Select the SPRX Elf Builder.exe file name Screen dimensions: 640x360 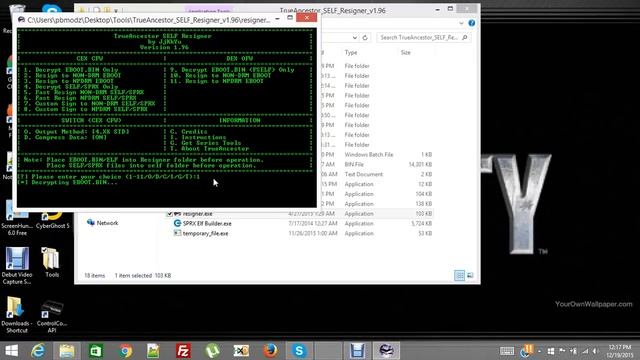(207, 224)
